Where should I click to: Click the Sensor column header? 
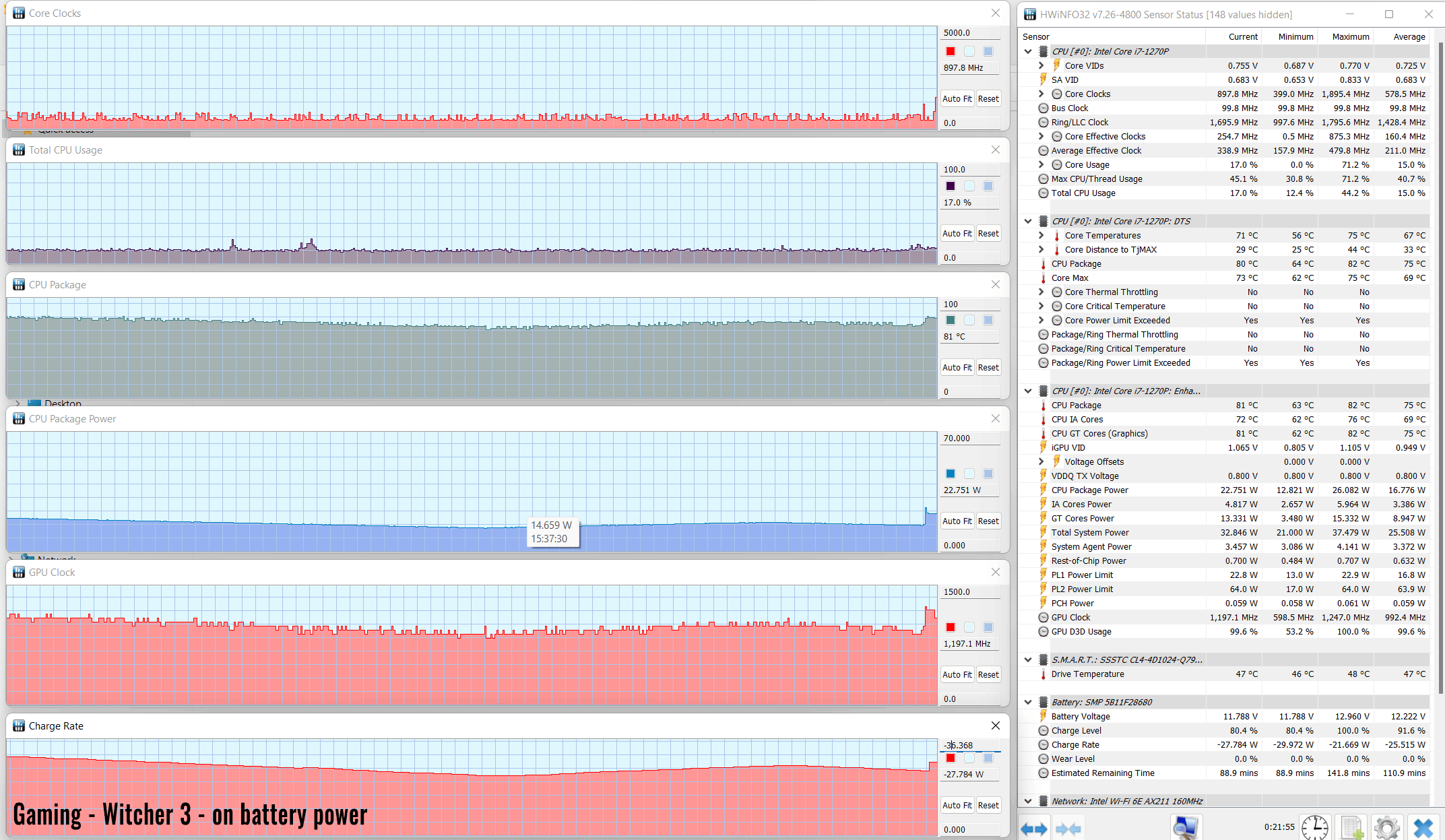point(1112,36)
